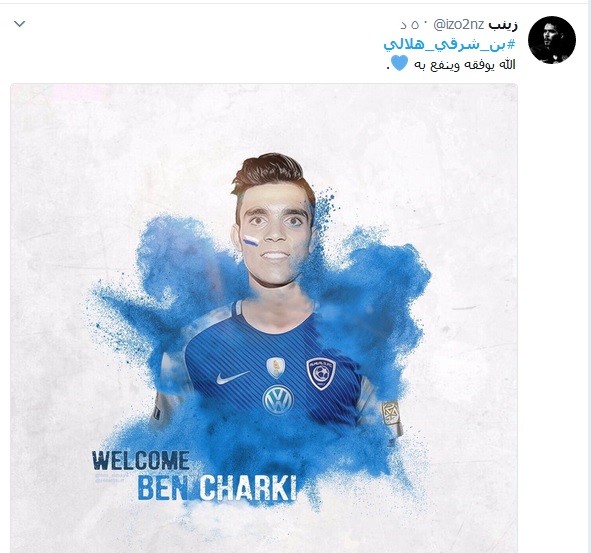Click the blue BEN word in poster

pos(164,488)
